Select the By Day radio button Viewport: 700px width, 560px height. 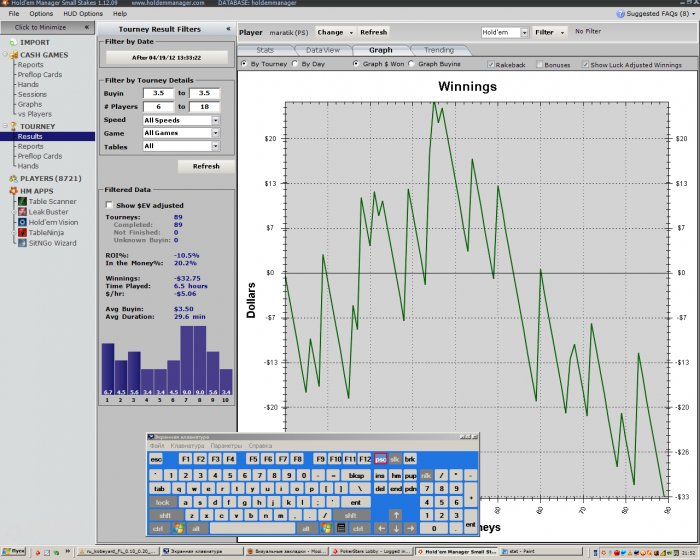tap(300, 64)
